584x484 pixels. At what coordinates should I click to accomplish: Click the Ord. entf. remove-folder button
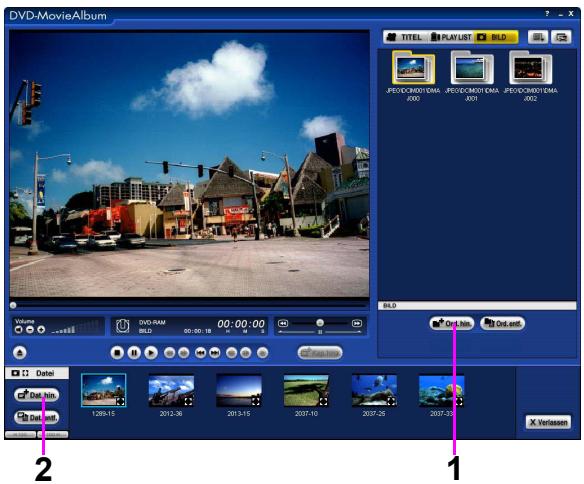pos(502,323)
